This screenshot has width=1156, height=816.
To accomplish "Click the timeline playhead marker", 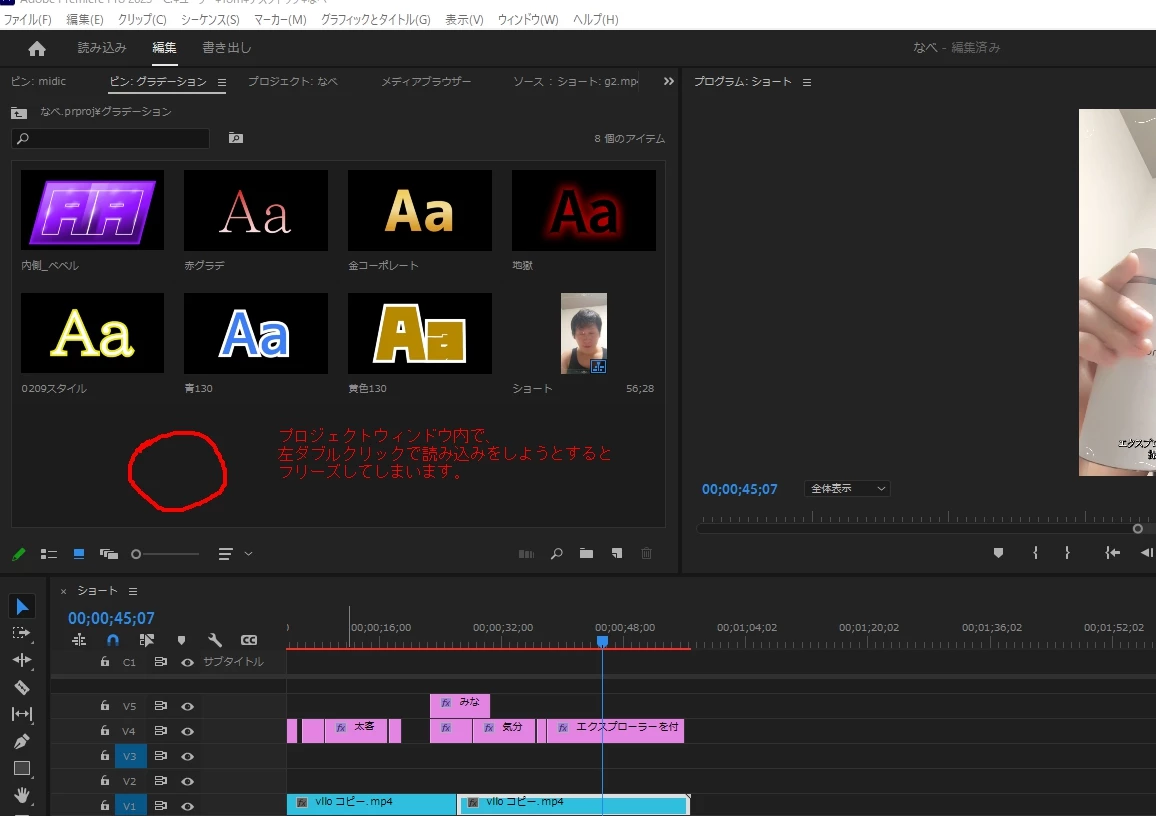I will pyautogui.click(x=602, y=641).
